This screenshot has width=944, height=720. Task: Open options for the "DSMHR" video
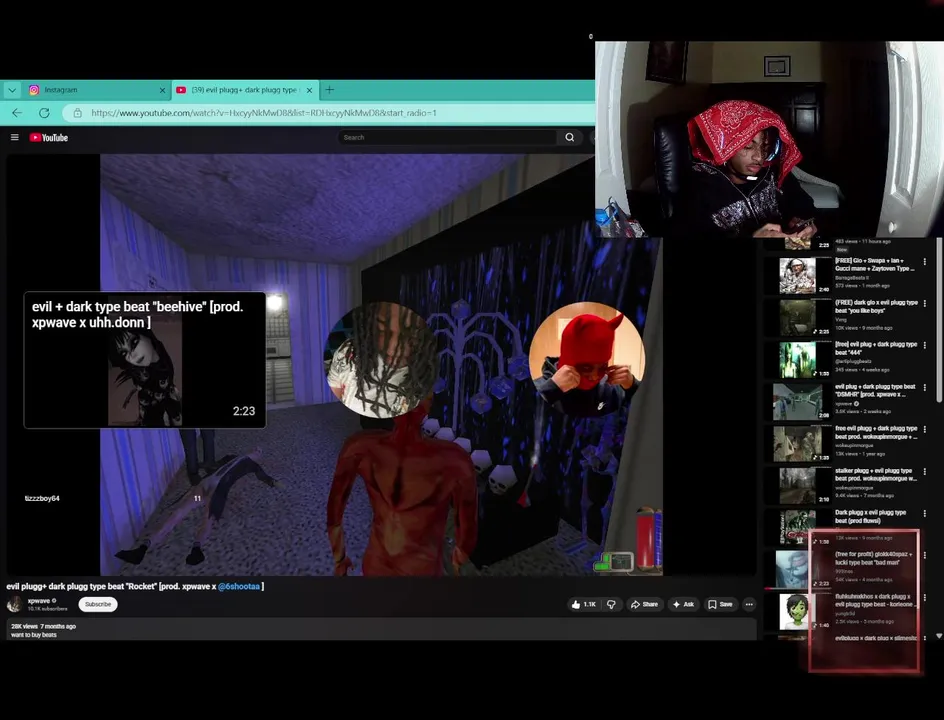[x=925, y=388]
